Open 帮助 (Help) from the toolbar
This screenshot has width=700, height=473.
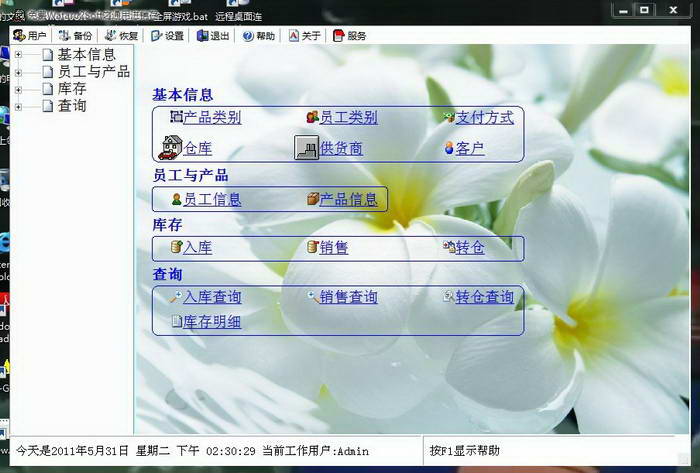tap(258, 36)
